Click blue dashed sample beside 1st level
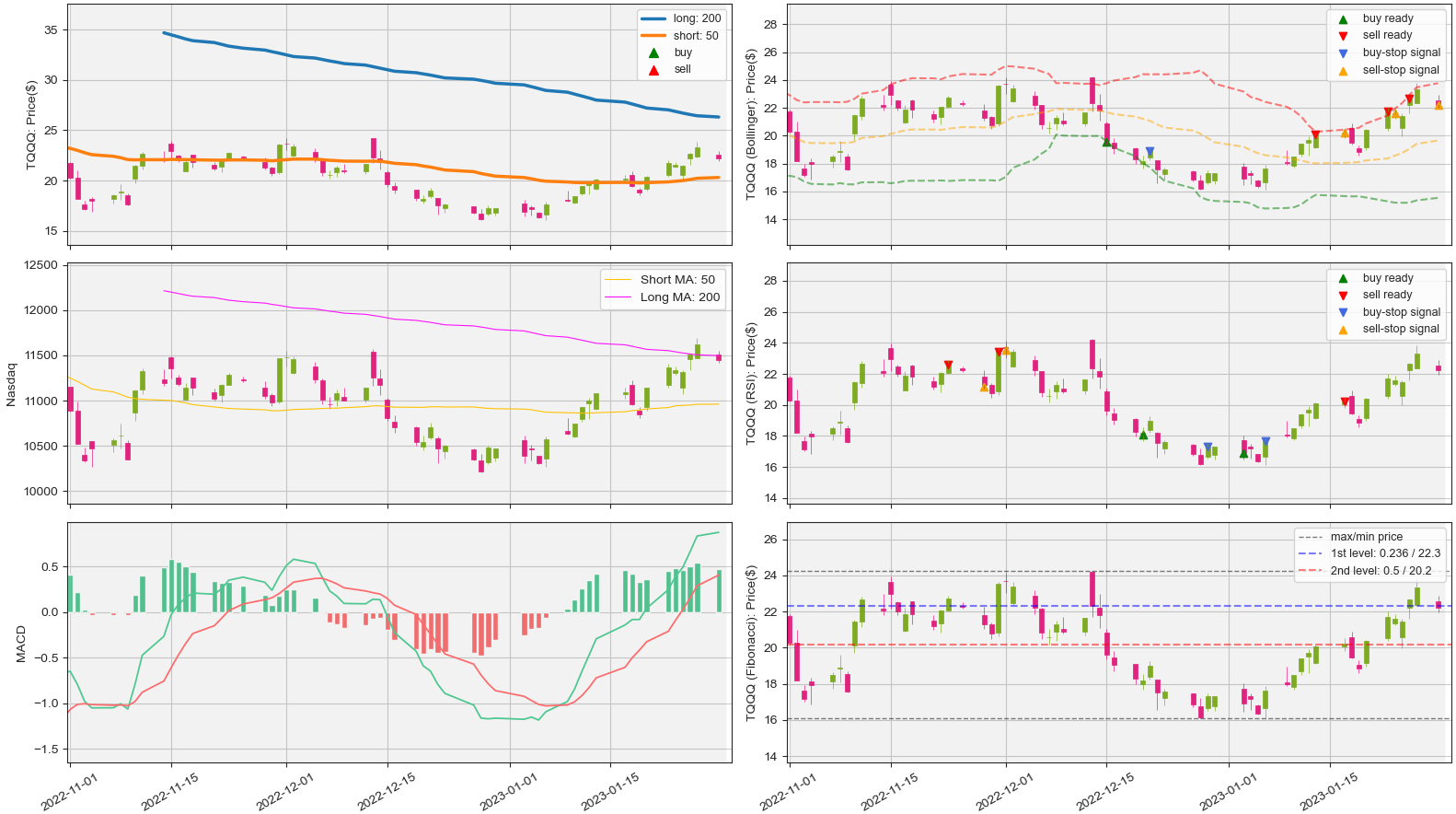Image resolution: width=1456 pixels, height=814 pixels. pos(1311,553)
